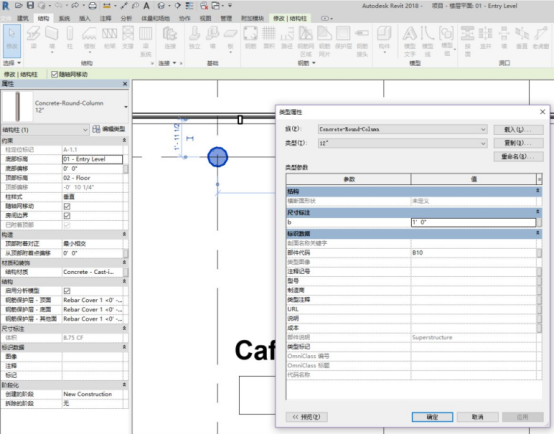The width and height of the screenshot is (554, 434).
Task: Collapse the Identity Data group in Type Properties
Action: pos(538,233)
